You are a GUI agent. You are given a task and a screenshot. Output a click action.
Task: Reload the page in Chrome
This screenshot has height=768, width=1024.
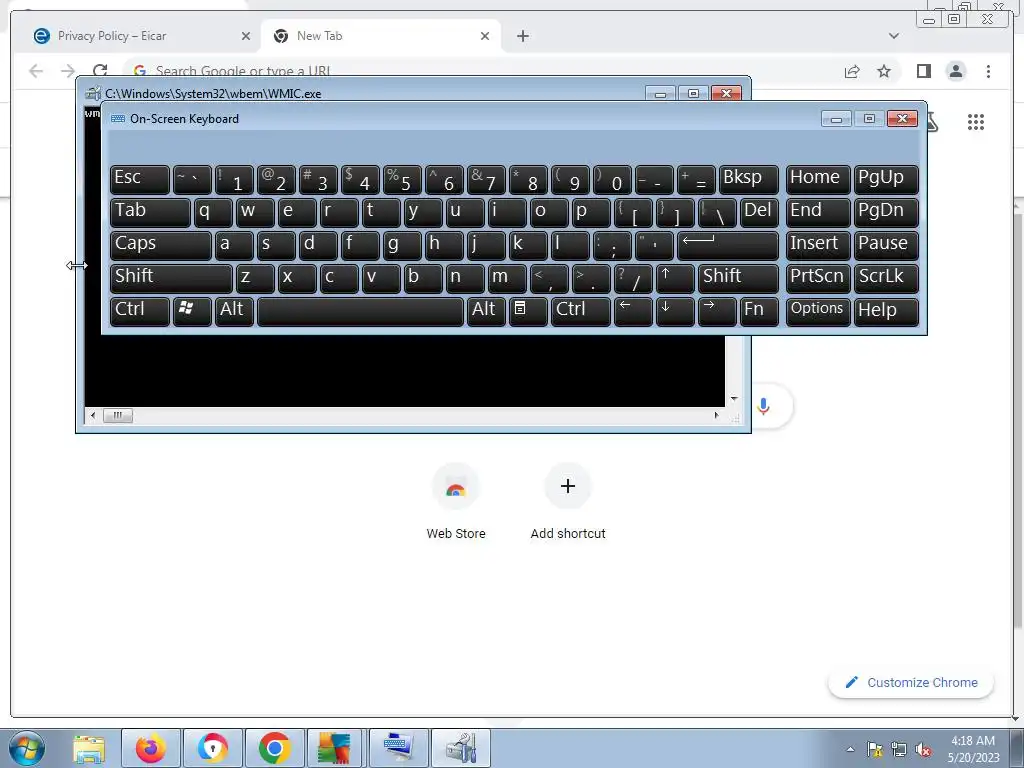(100, 71)
